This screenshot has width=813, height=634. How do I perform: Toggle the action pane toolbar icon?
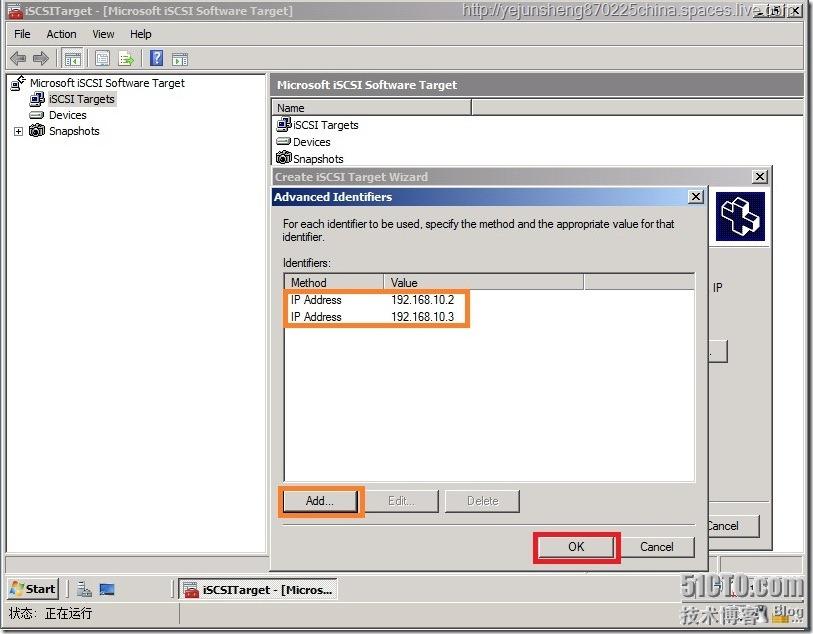coord(180,59)
